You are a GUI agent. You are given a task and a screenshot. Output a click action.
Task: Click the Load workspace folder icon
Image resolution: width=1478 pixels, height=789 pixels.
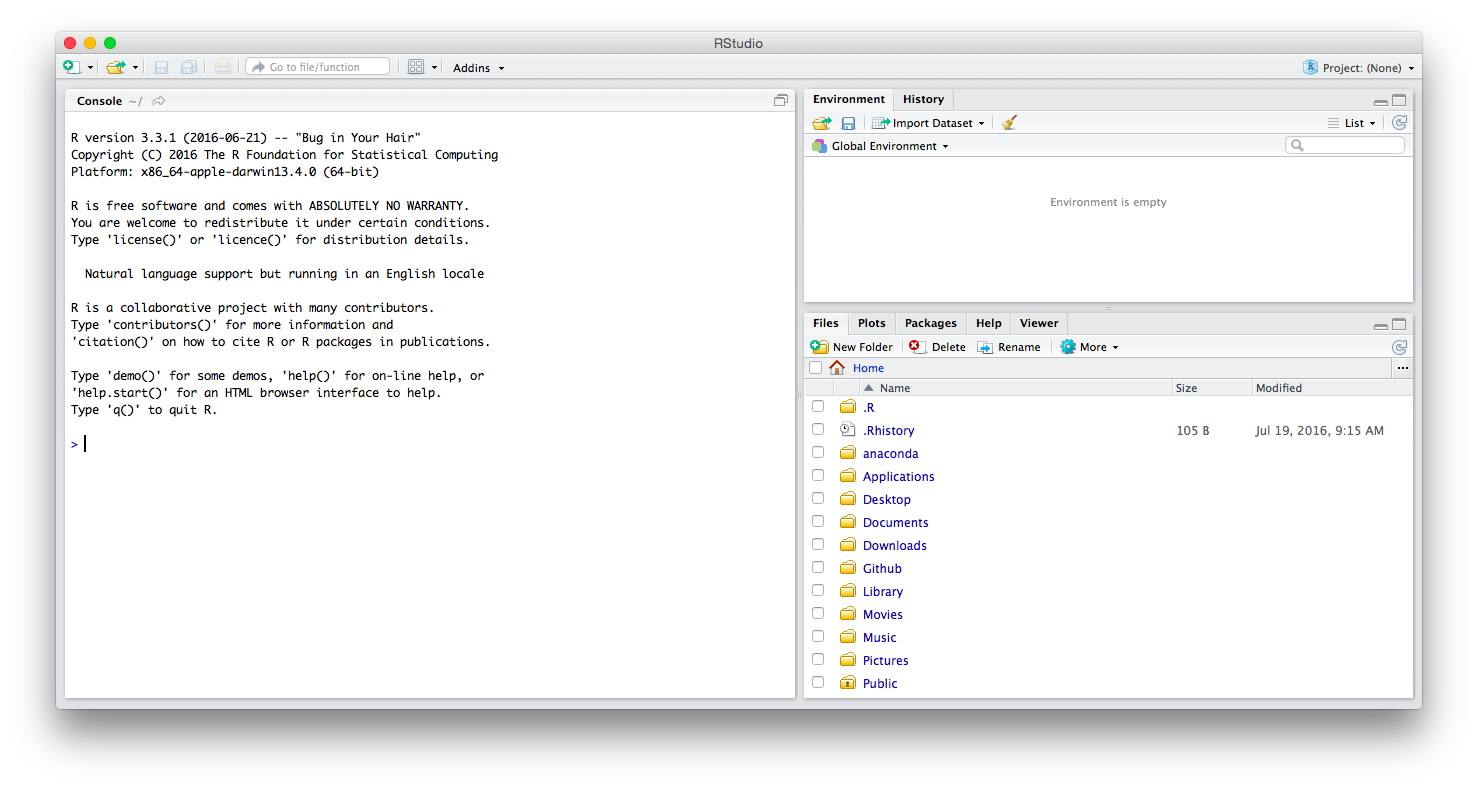tap(822, 123)
